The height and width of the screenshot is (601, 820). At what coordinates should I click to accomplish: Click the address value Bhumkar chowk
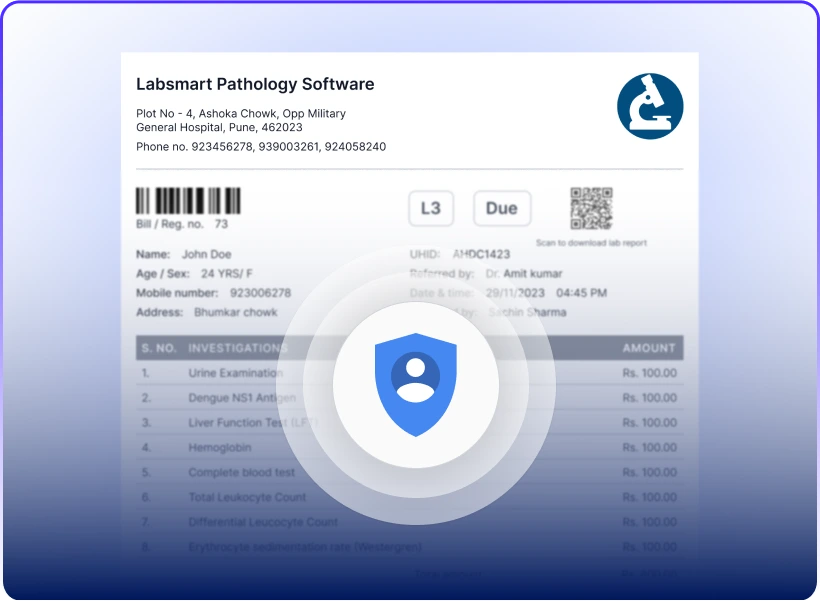pyautogui.click(x=236, y=312)
